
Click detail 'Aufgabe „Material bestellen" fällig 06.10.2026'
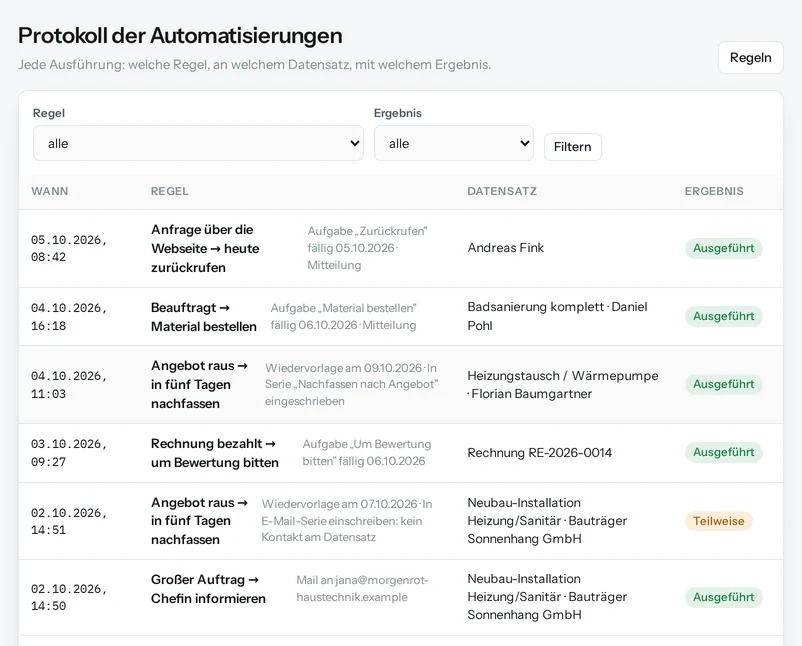[343, 317]
